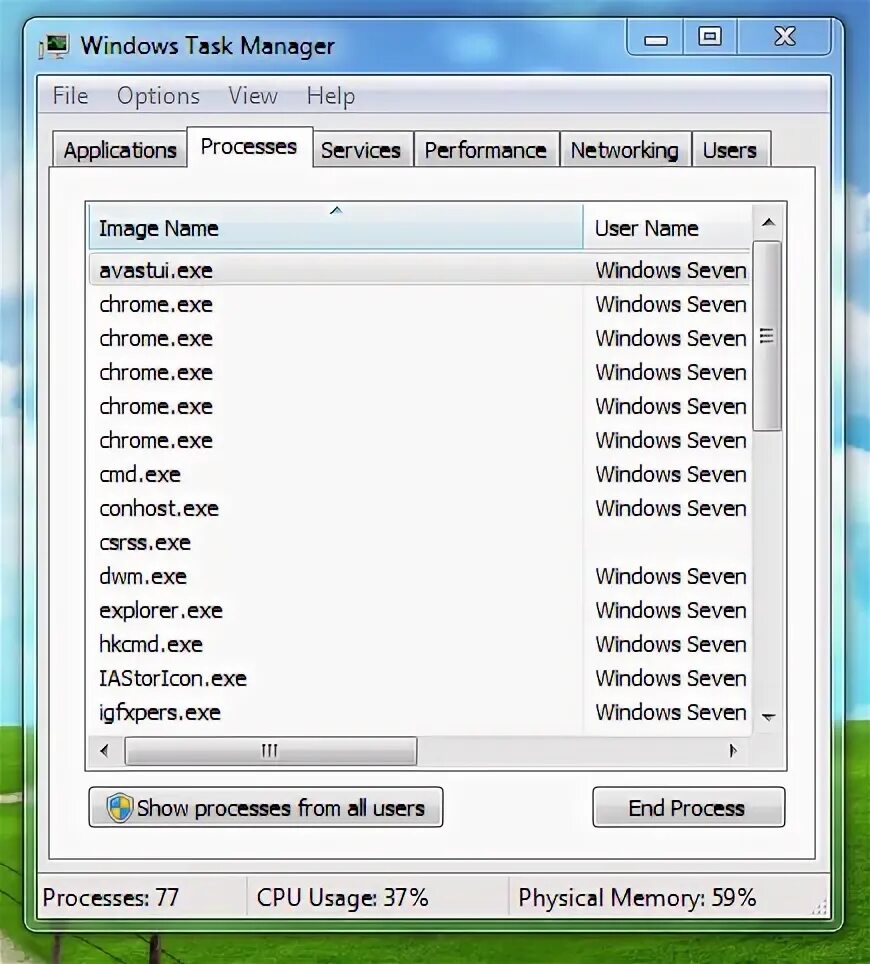
Task: Select the avastui.exe process row
Action: pos(420,270)
